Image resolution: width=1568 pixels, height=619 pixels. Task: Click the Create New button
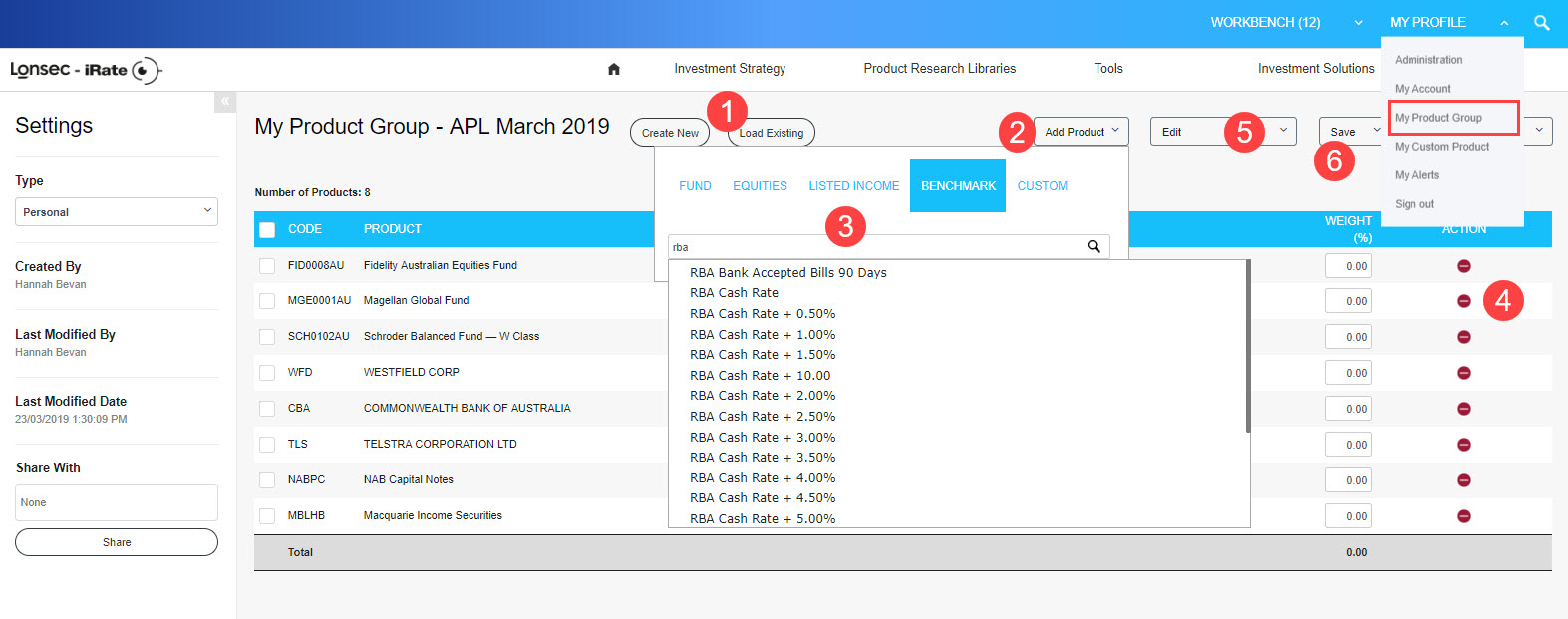[x=670, y=133]
